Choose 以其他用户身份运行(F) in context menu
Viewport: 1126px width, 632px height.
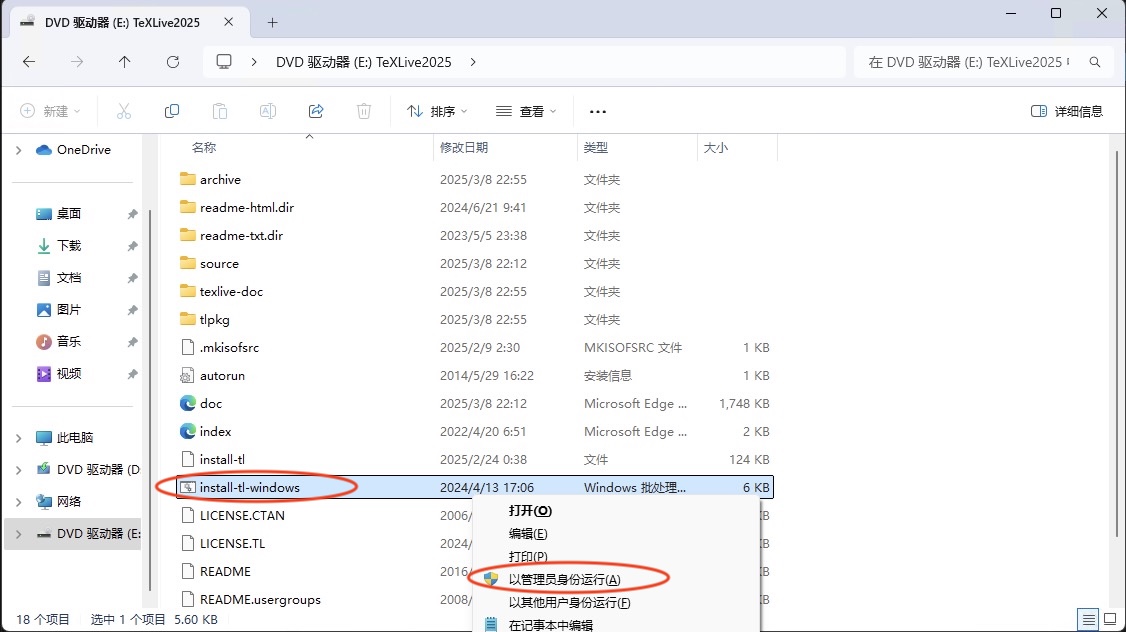569,603
